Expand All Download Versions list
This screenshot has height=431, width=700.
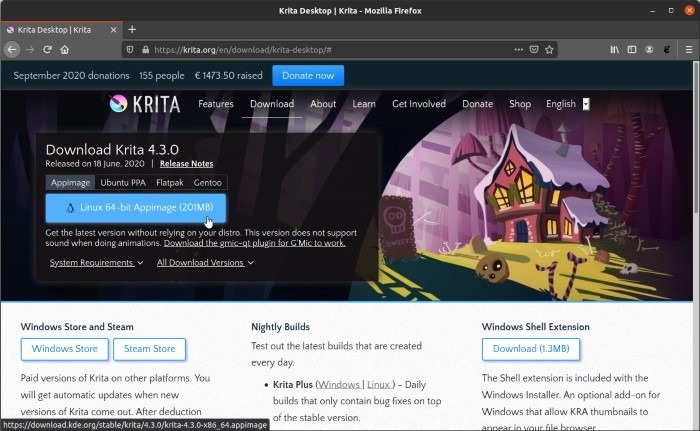tap(205, 263)
